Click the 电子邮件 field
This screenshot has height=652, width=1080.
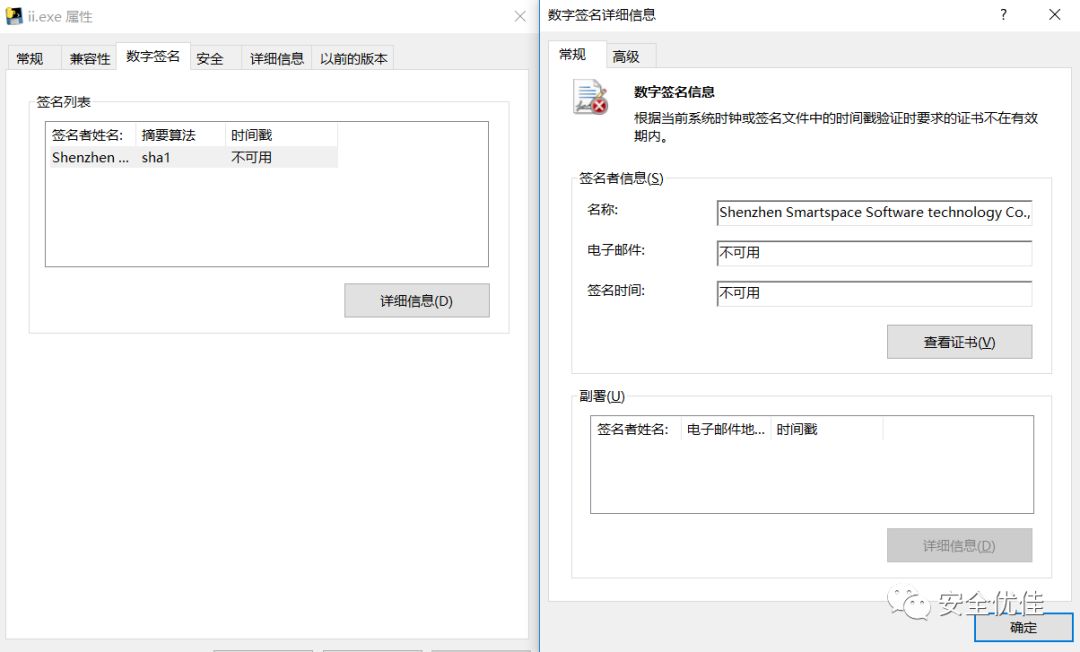click(874, 253)
